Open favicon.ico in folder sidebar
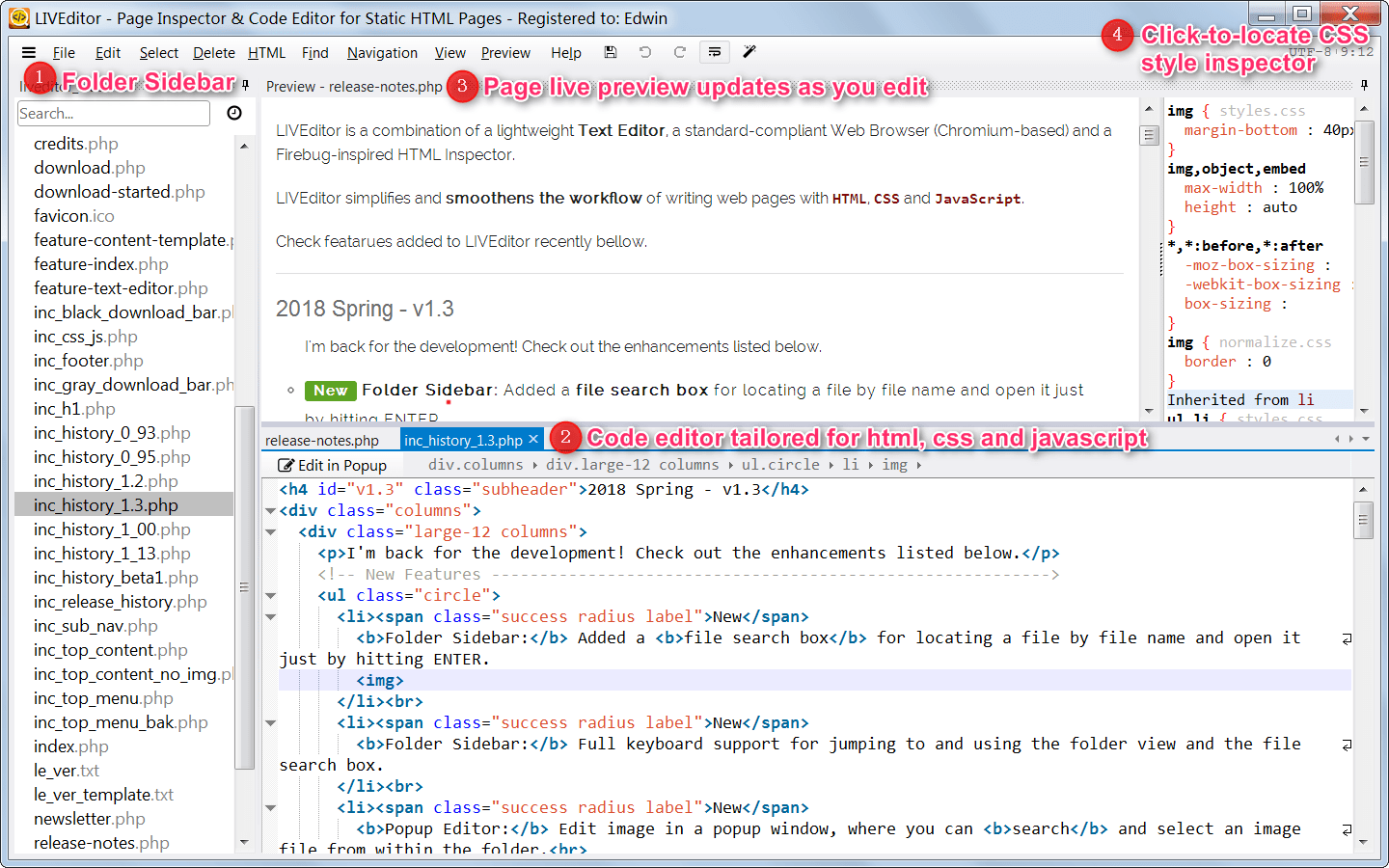The height and width of the screenshot is (868, 1389). coord(74,216)
